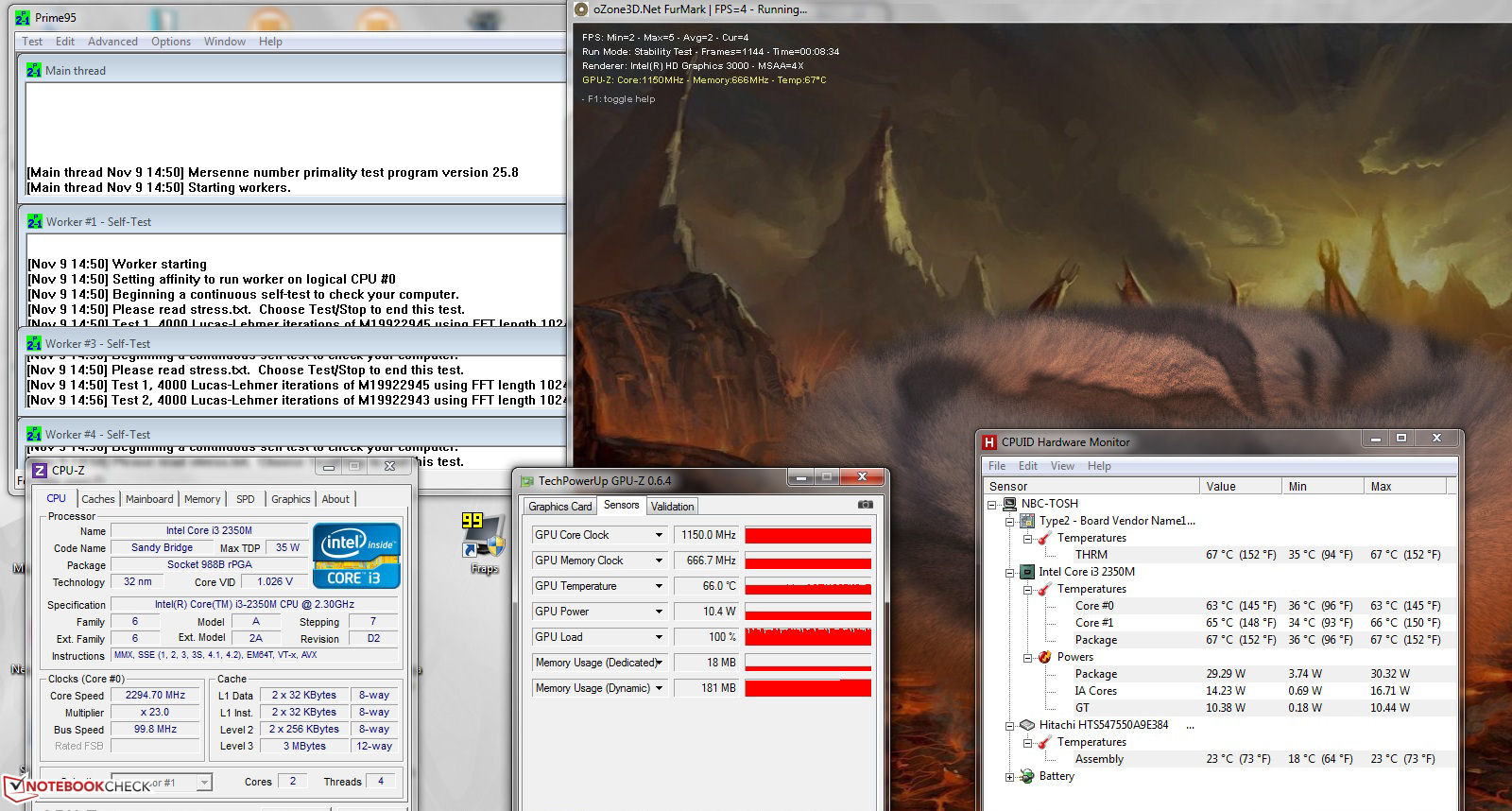This screenshot has width=1512, height=811.
Task: Open the File menu in Hardware Monitor
Action: (997, 466)
